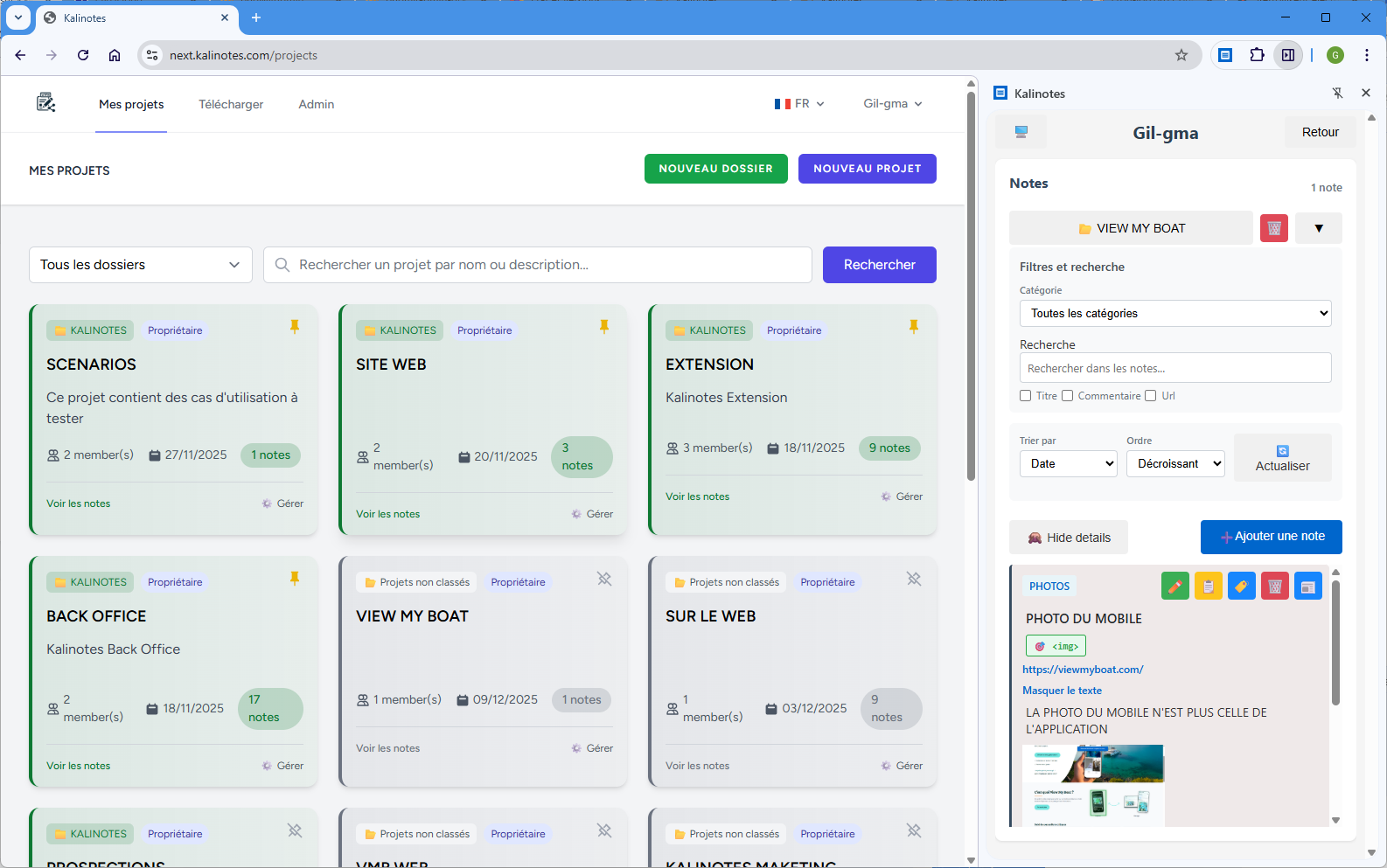
Task: Click the yellow clipboard icon on the note
Action: coord(1208,586)
